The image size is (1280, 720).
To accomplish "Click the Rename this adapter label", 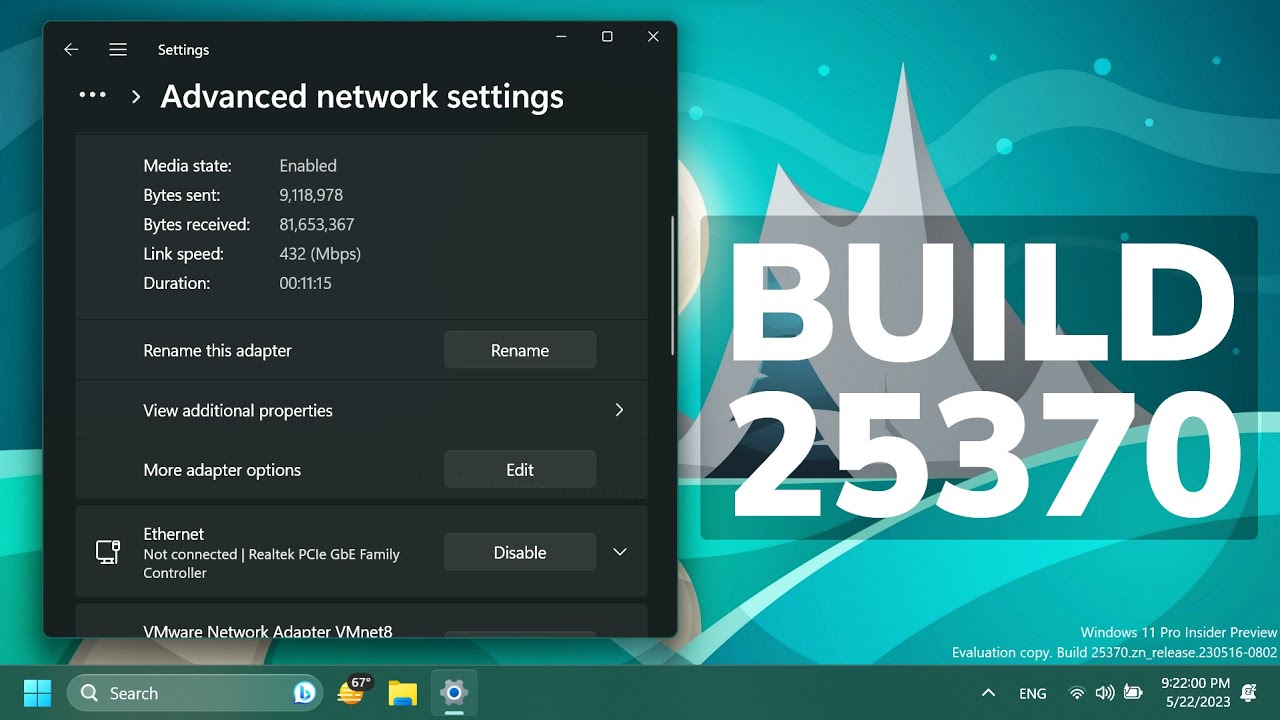I will click(x=217, y=350).
